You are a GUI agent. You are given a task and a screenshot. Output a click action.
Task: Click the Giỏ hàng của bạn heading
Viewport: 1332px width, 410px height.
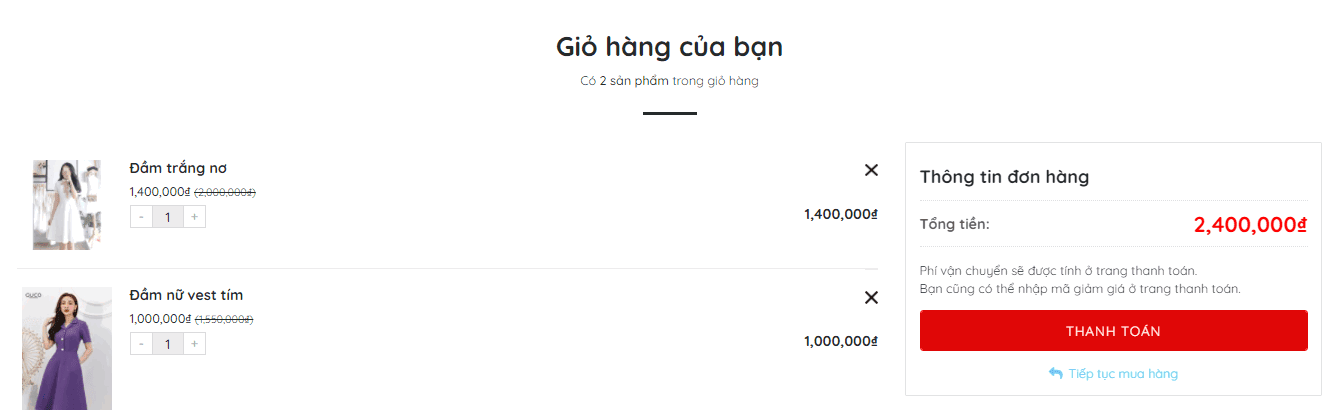(x=669, y=47)
